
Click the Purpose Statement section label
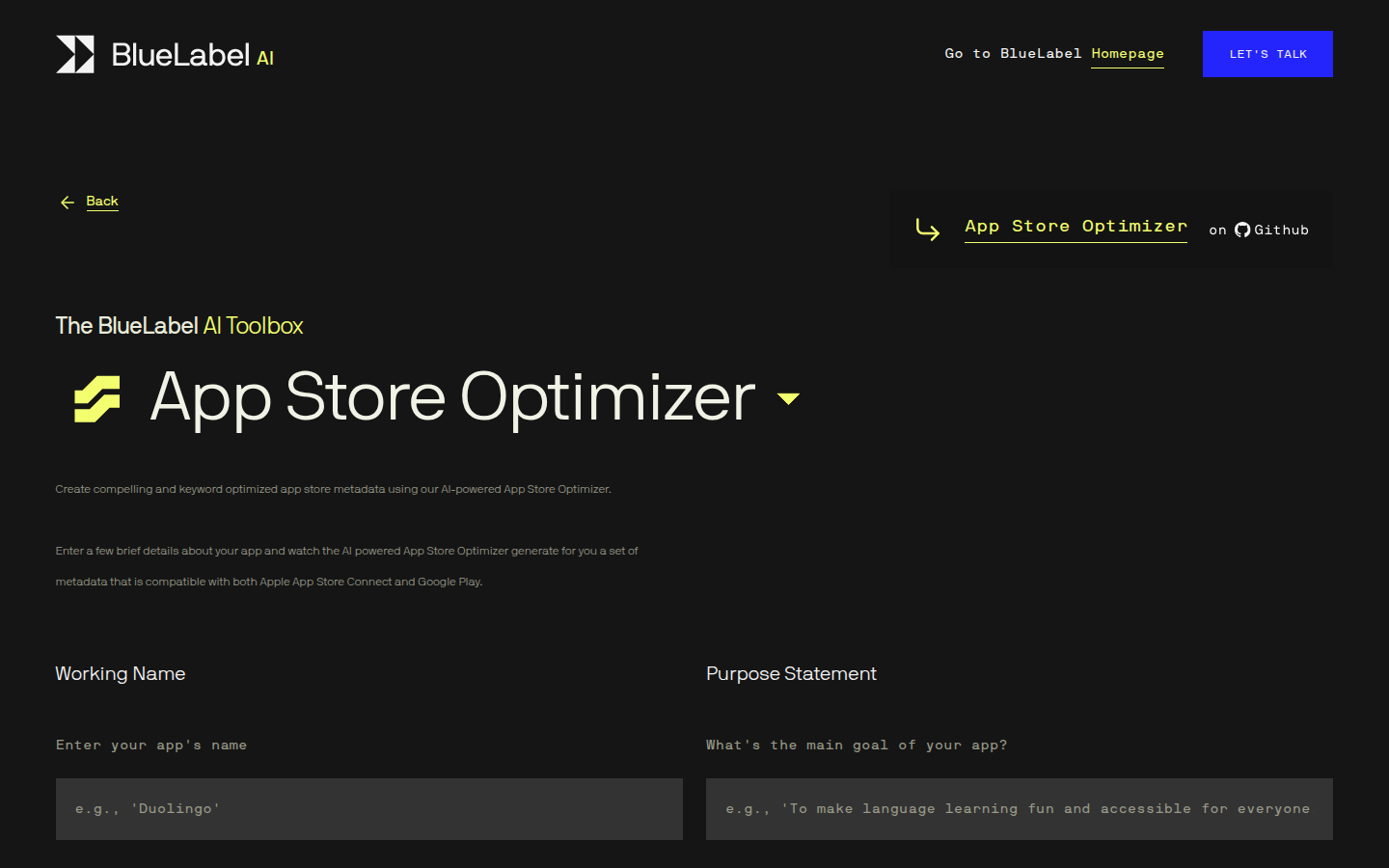click(x=791, y=673)
